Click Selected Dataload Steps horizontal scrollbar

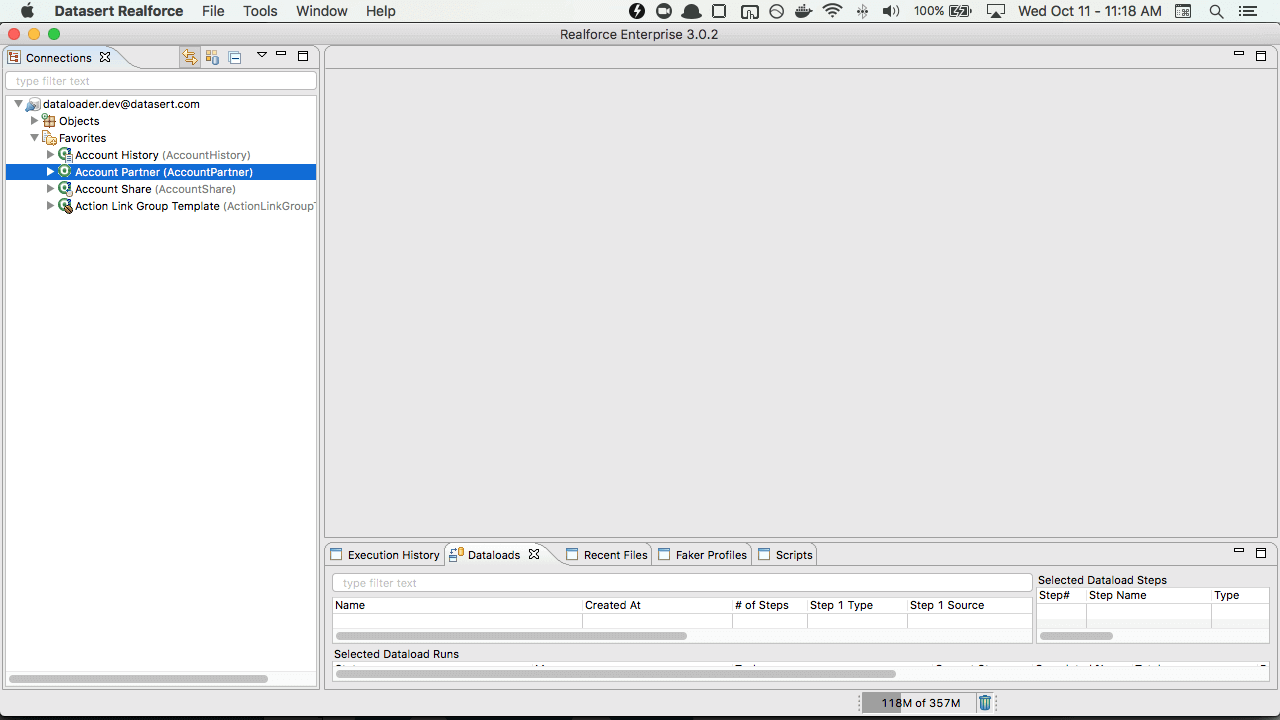(1076, 636)
